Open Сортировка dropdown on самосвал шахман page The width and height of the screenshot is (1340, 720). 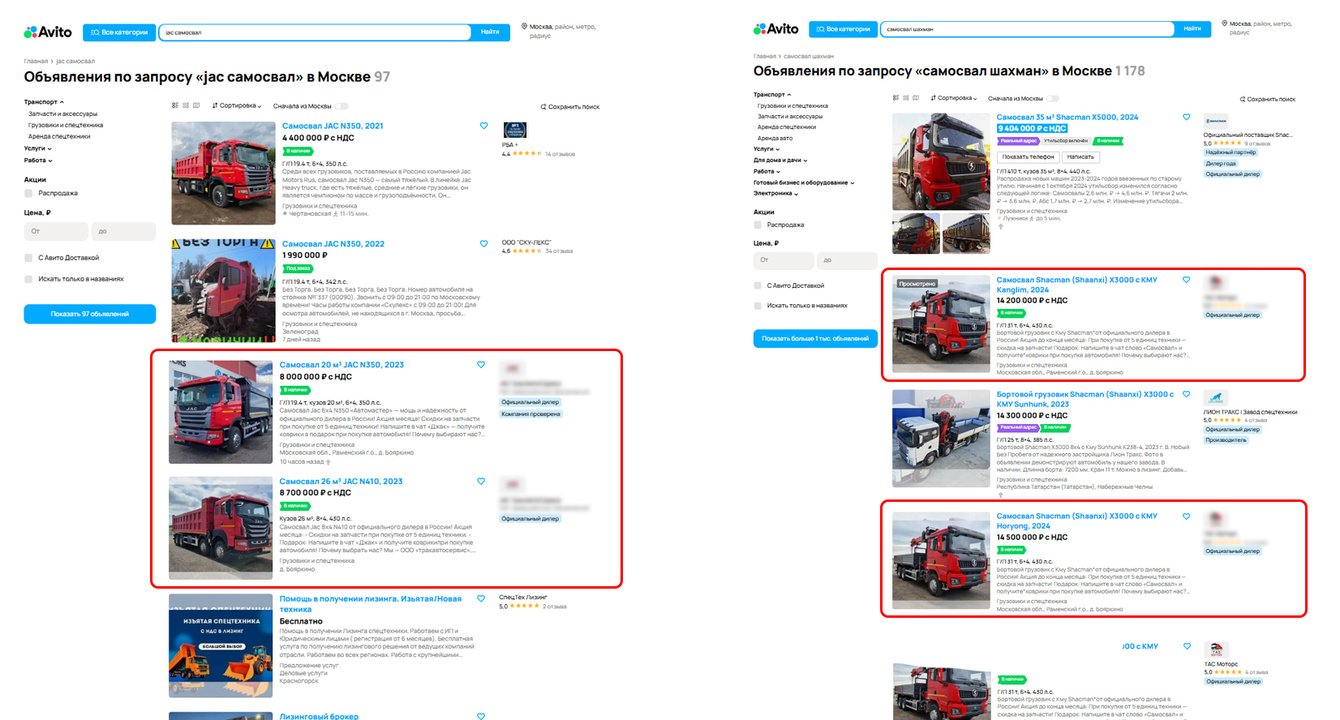[952, 98]
